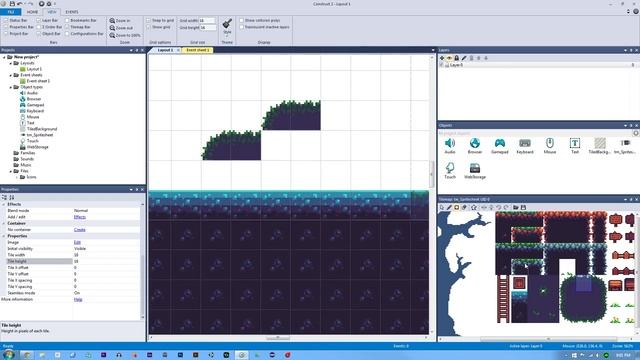
Task: Click the add layer plus icon
Action: coord(442,58)
